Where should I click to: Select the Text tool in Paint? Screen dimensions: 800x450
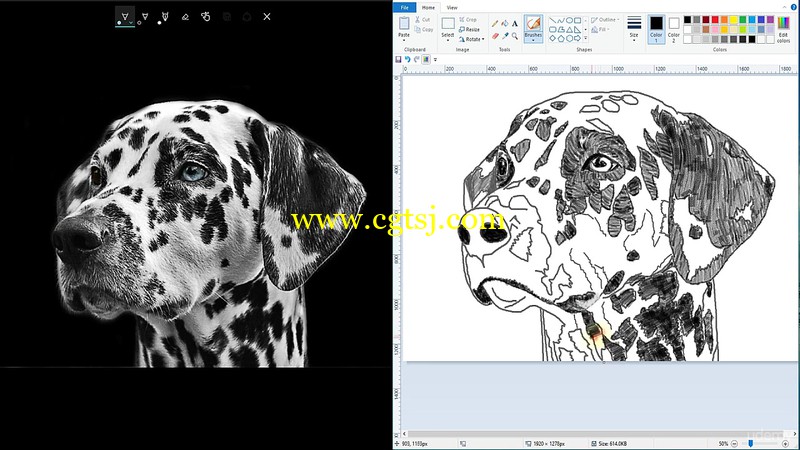(515, 23)
